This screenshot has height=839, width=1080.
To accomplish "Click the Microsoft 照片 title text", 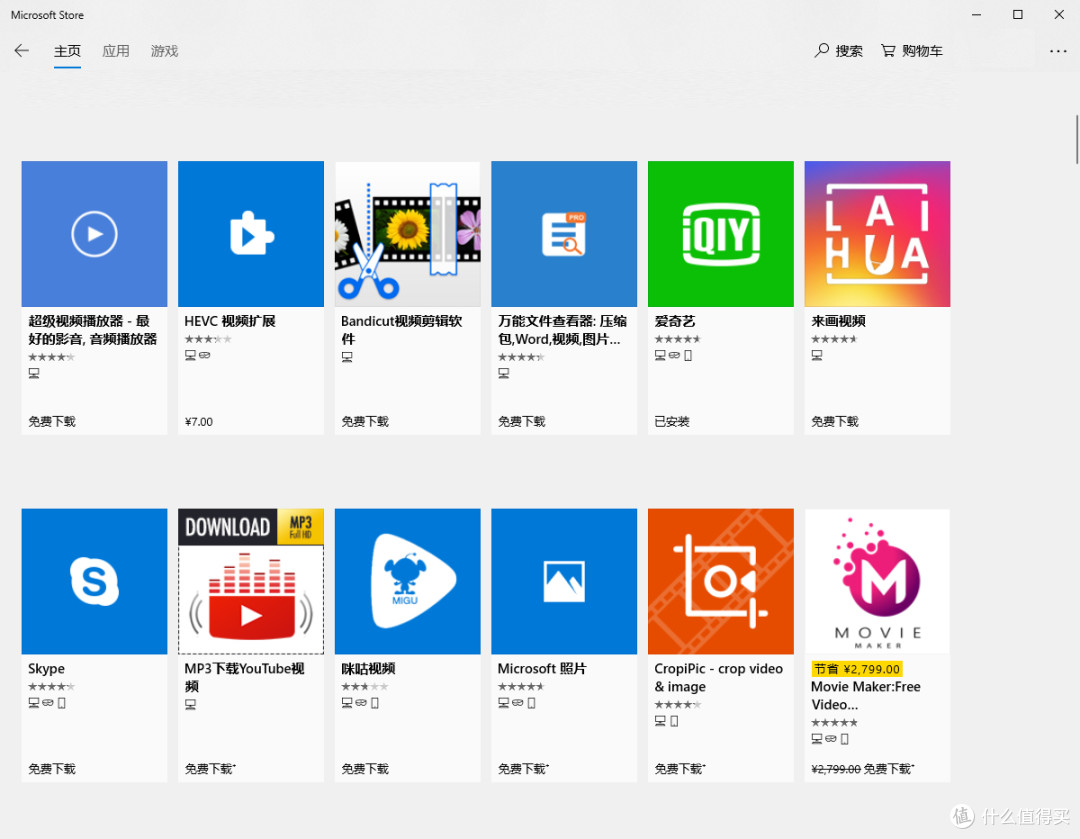I will coord(542,668).
